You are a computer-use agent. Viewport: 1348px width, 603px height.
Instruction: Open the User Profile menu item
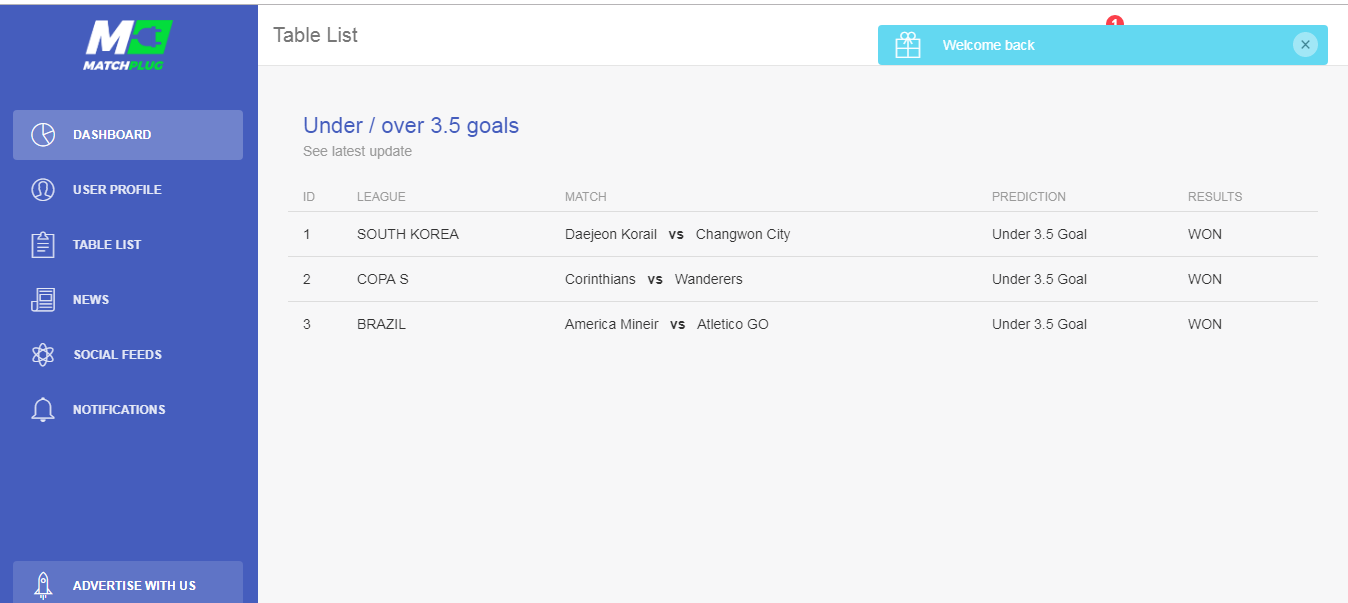click(x=117, y=190)
